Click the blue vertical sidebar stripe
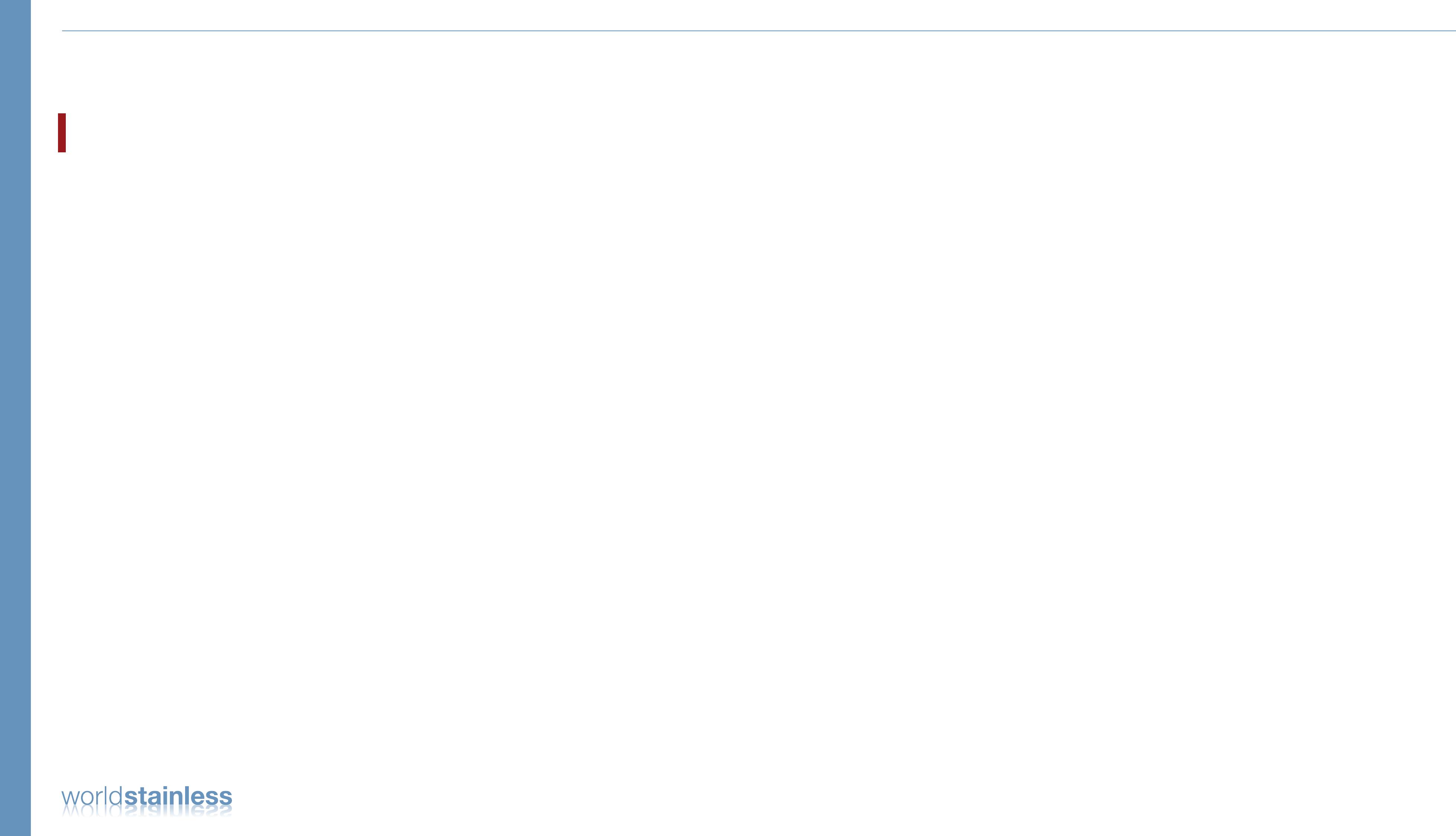1456x836 pixels. [x=16, y=418]
